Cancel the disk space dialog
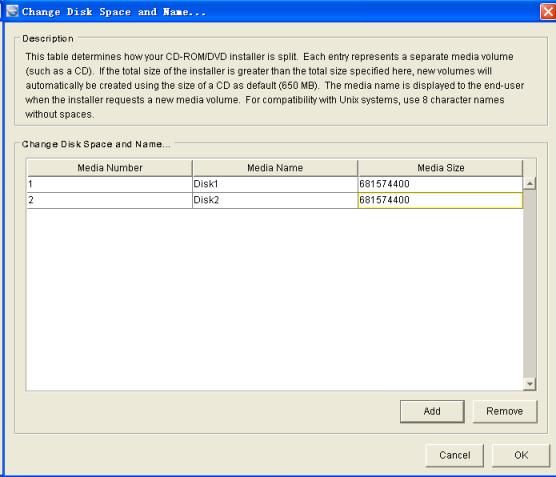556x477 pixels. tap(454, 455)
